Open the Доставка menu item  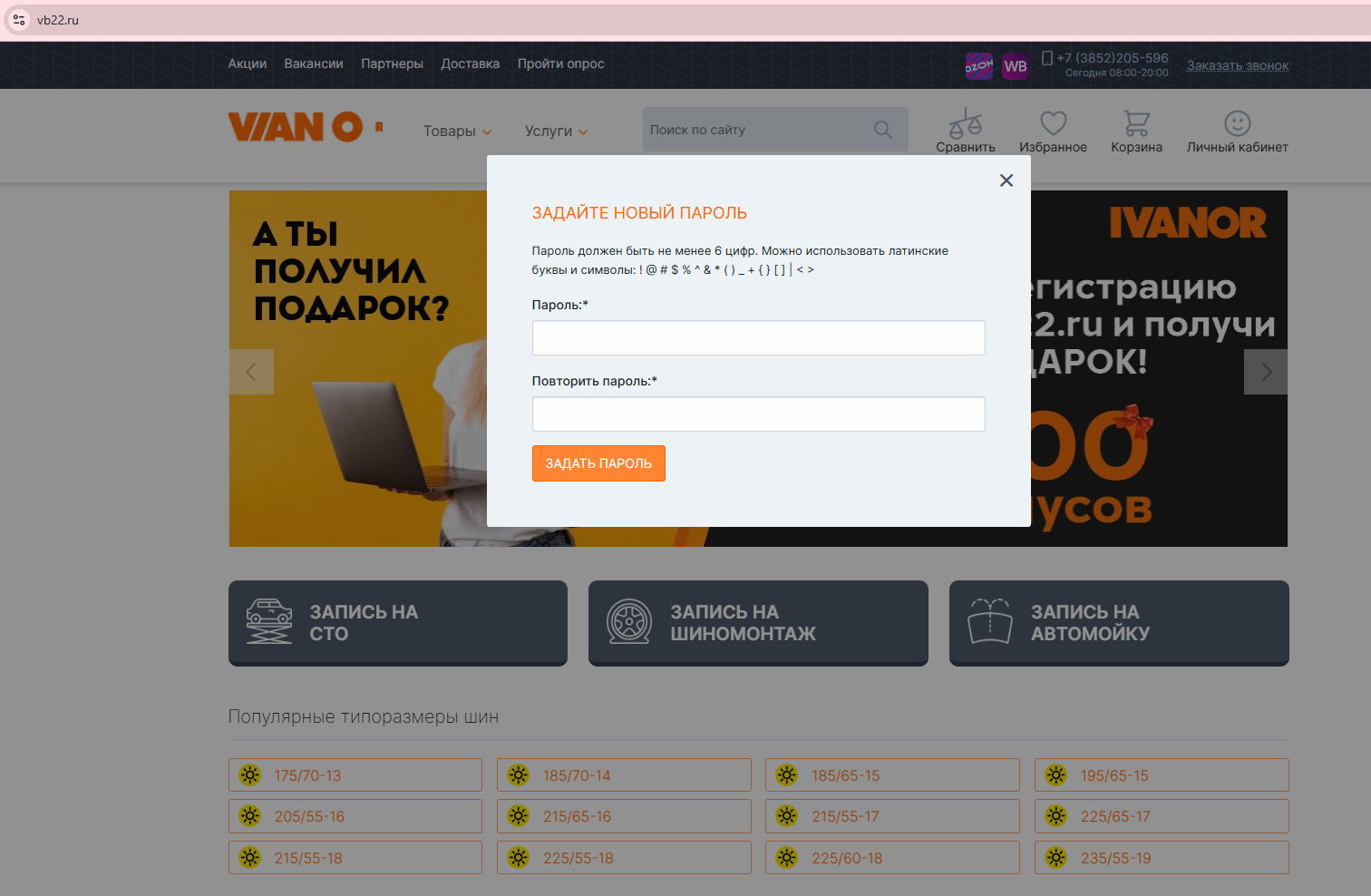pos(470,63)
